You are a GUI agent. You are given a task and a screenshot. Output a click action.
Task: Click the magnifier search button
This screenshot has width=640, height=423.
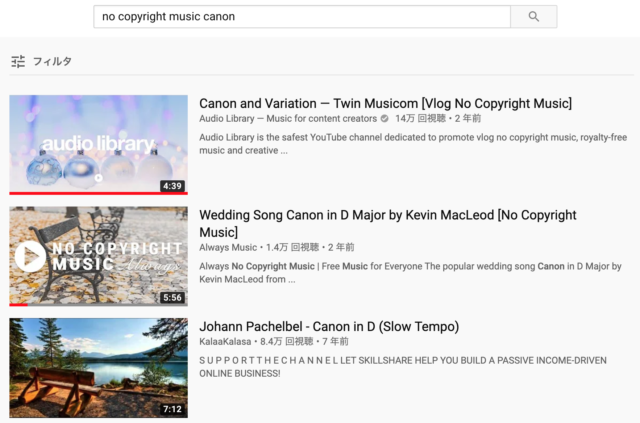coord(533,17)
